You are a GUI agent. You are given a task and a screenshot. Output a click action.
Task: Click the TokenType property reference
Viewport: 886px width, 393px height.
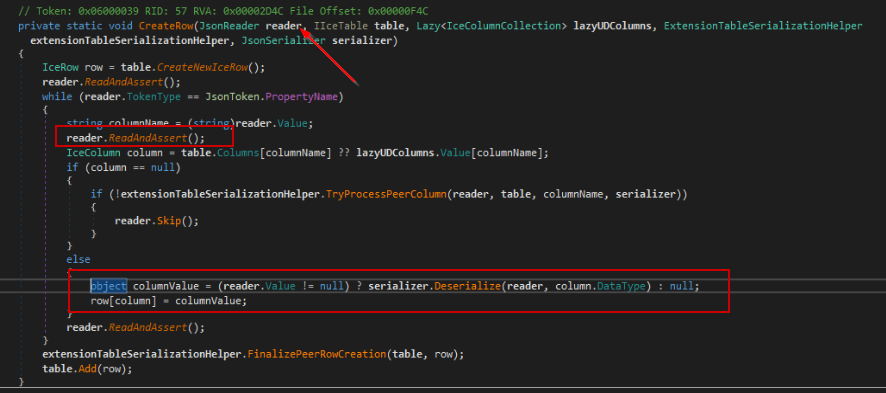154,97
